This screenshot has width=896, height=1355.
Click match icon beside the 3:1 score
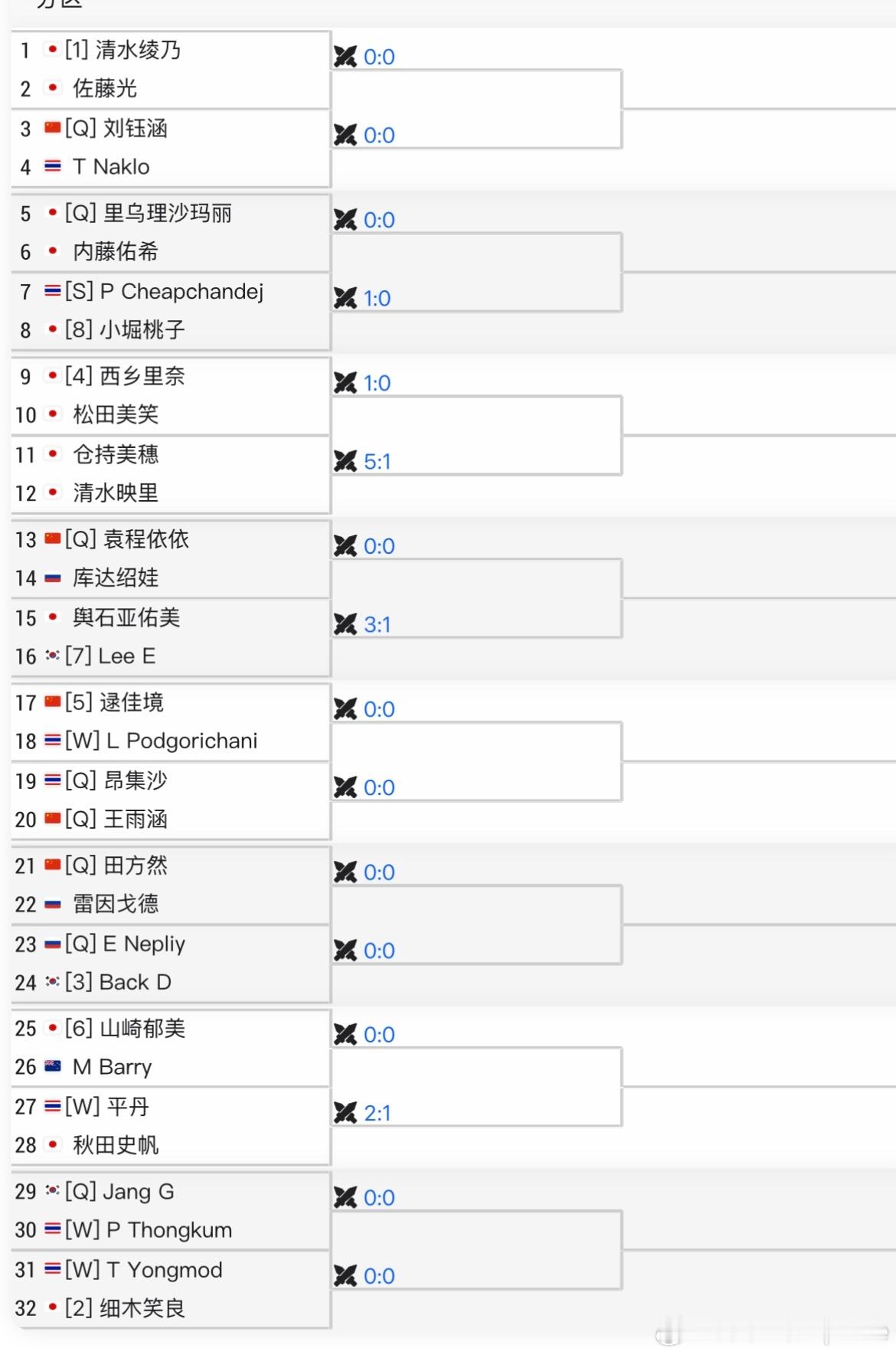pos(345,624)
